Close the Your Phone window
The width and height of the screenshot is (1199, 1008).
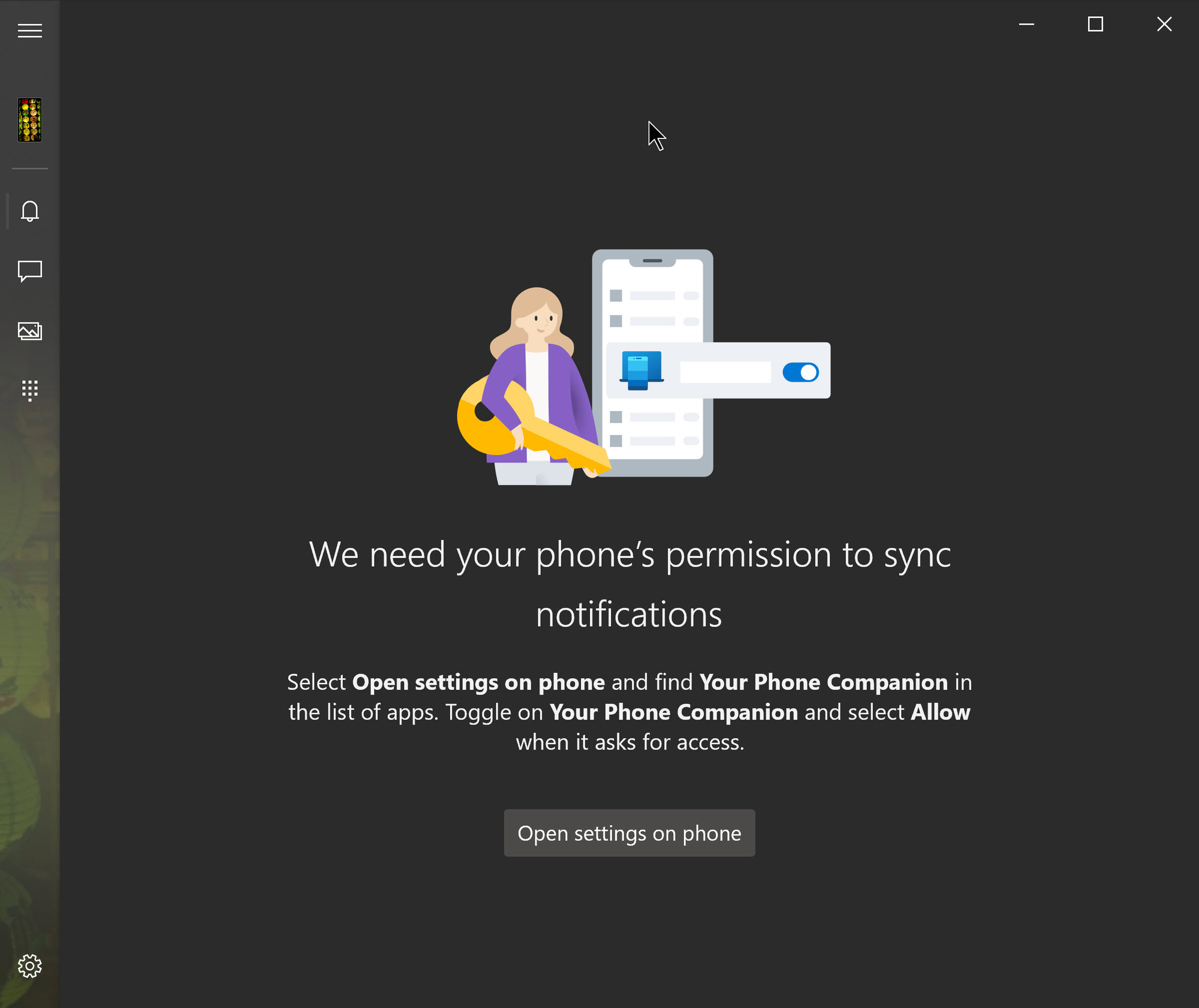pos(1164,24)
